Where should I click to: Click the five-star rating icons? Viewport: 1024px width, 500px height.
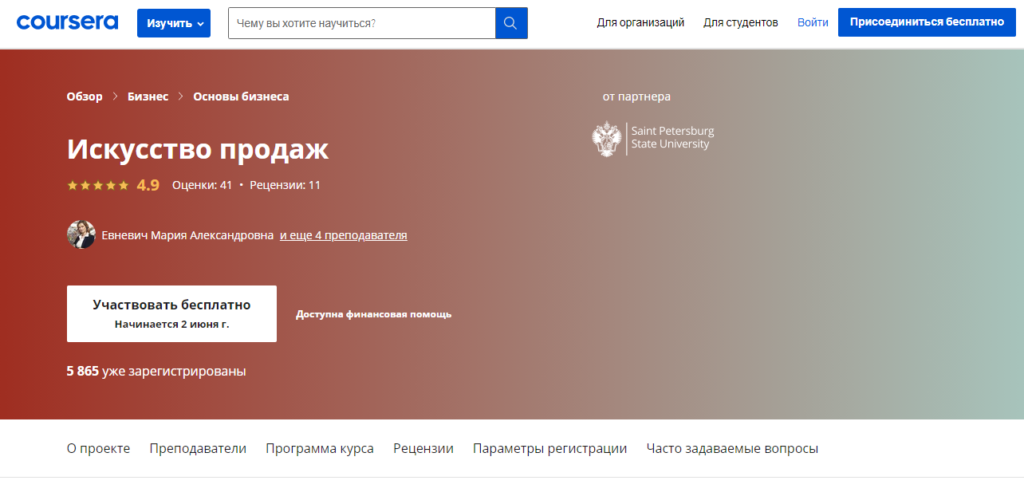pyautogui.click(x=97, y=185)
